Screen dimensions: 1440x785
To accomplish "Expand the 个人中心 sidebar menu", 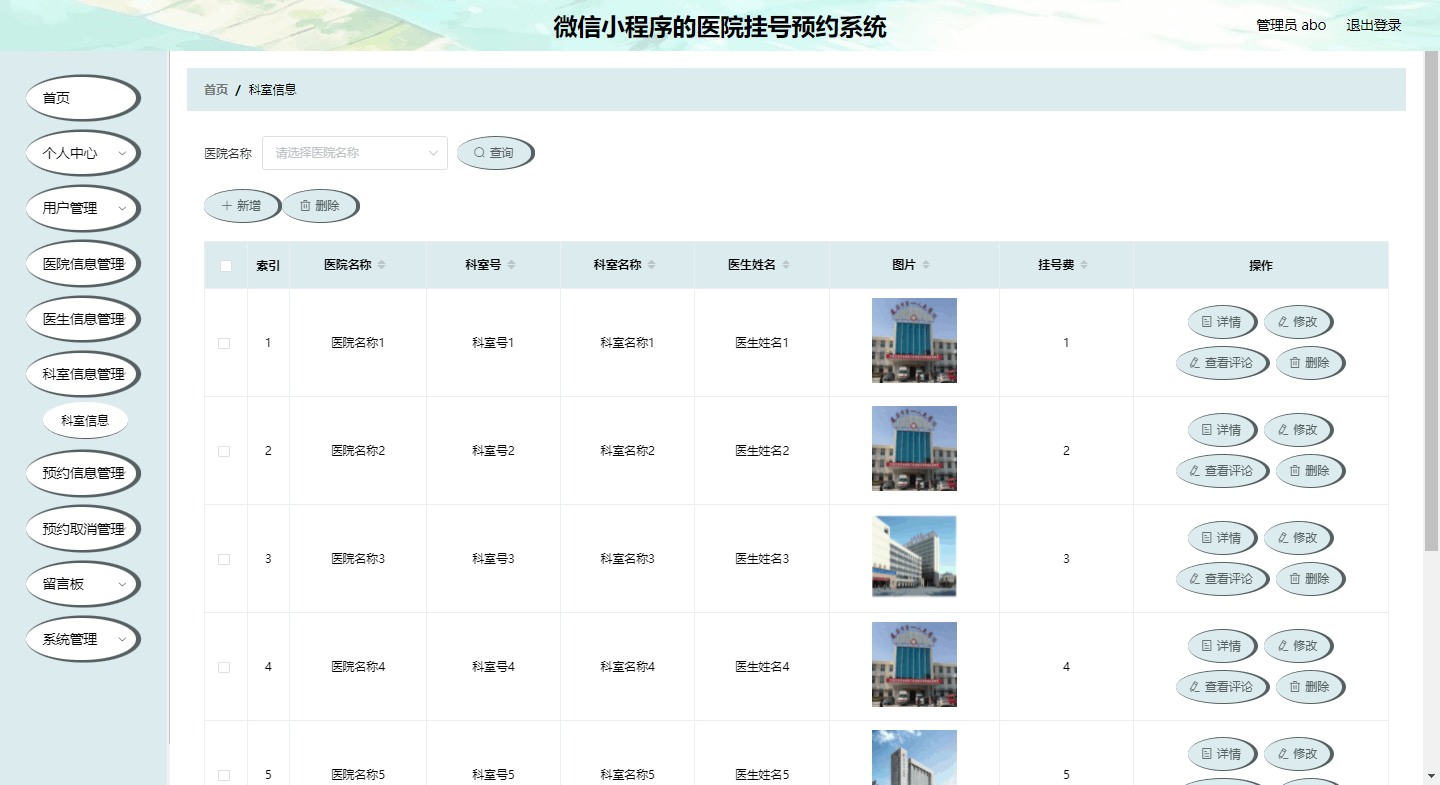I will click(x=82, y=153).
